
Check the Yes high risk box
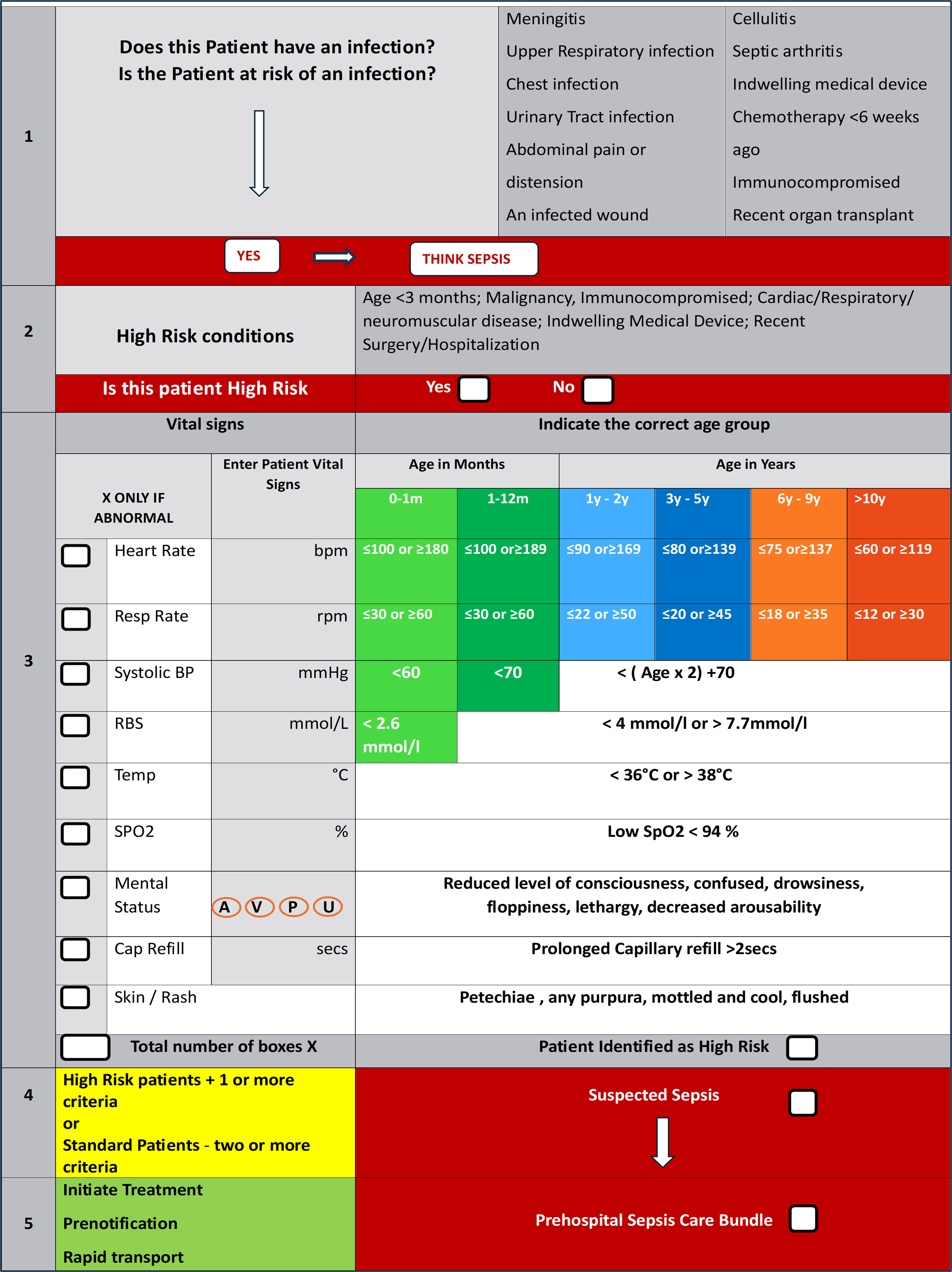coord(474,389)
